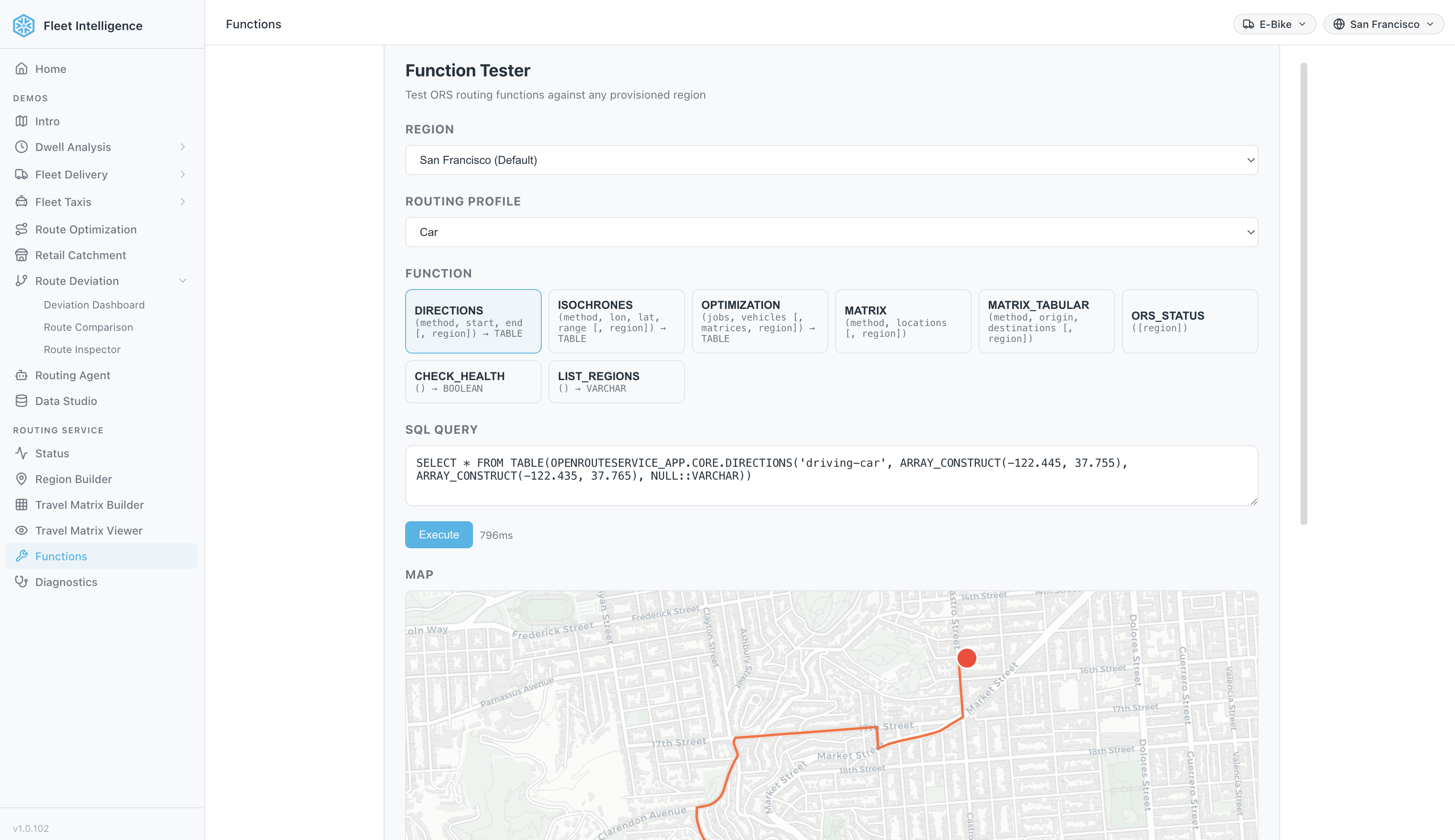Click the Routing Agent robot icon
Image resolution: width=1455 pixels, height=840 pixels.
pos(21,375)
